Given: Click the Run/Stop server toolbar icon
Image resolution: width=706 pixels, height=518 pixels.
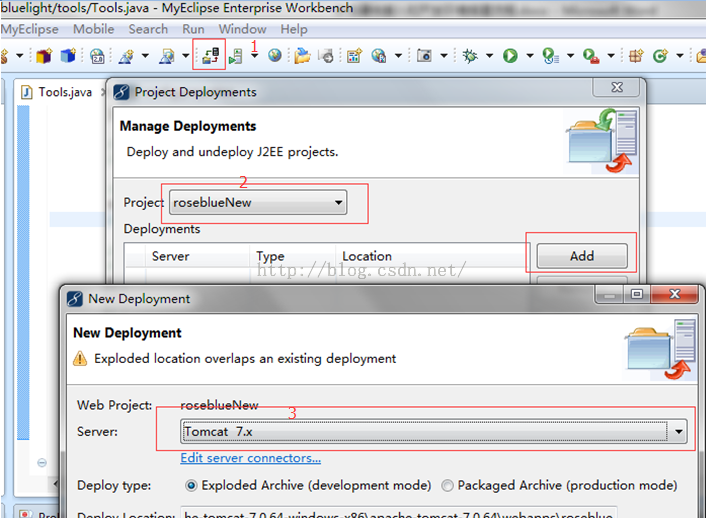Looking at the screenshot, I should (235, 56).
